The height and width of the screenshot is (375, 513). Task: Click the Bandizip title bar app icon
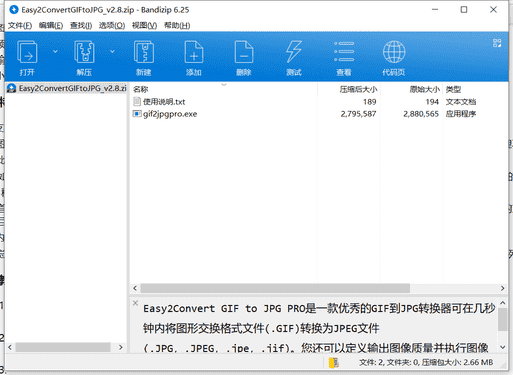pos(14,10)
